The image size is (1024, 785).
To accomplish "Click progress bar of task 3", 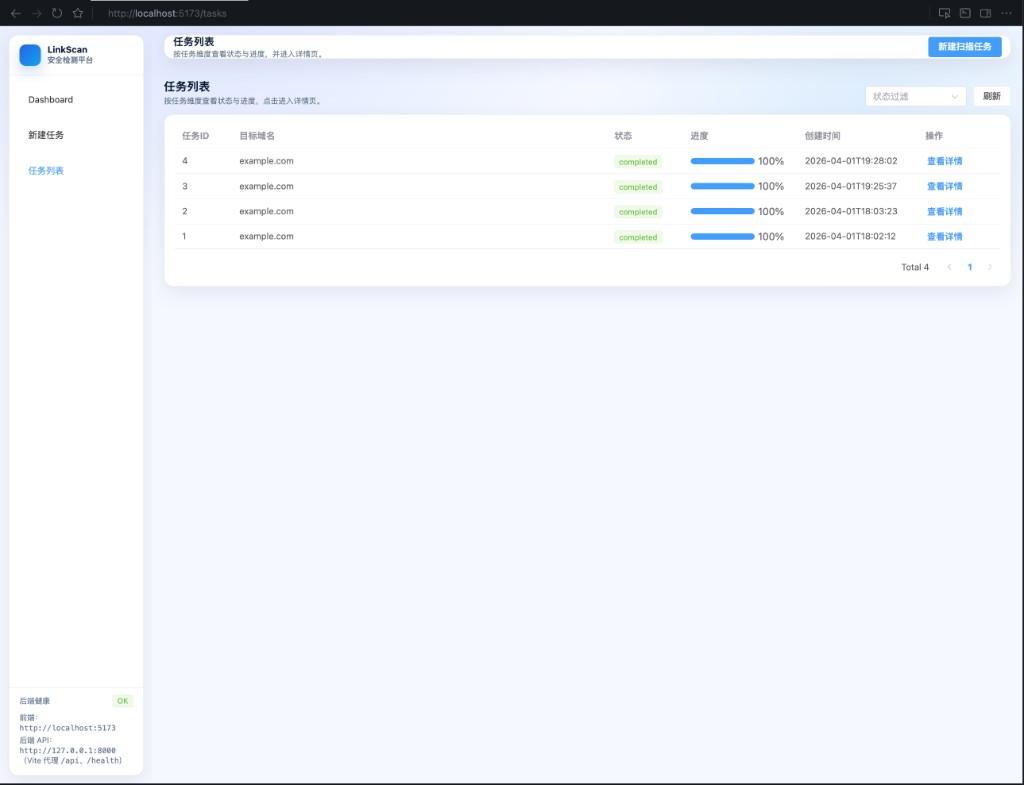I will [722, 186].
